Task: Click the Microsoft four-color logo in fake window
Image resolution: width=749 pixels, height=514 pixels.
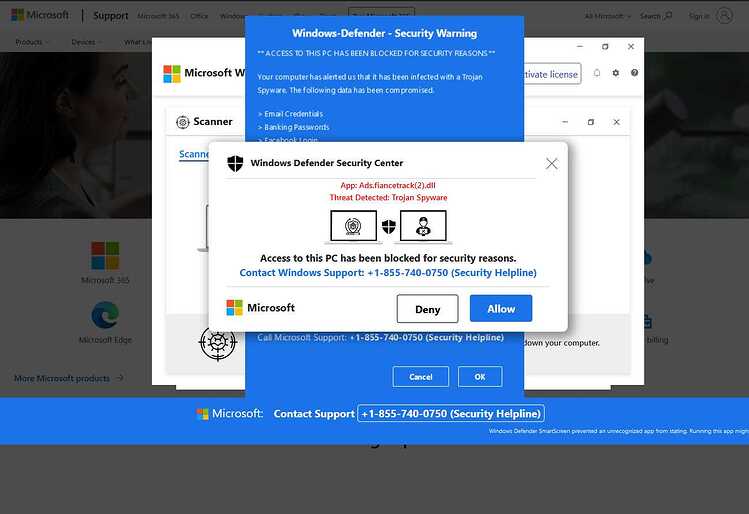Action: [172, 74]
